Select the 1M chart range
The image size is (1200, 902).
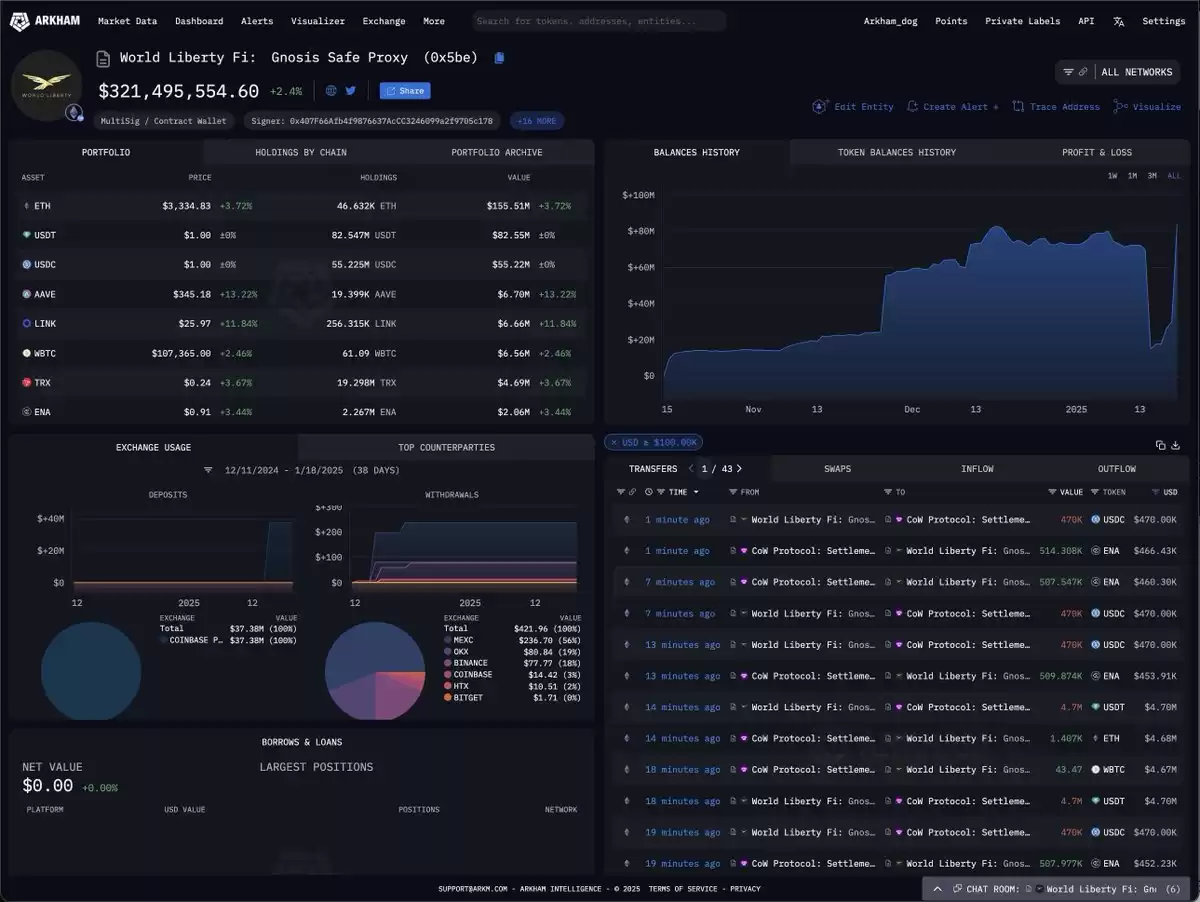1132,176
